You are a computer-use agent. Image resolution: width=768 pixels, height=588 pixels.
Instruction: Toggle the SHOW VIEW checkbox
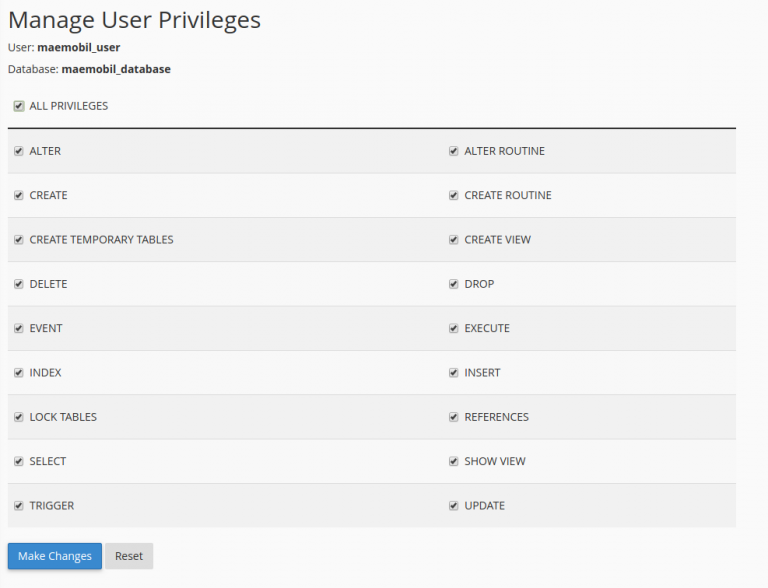click(x=454, y=461)
